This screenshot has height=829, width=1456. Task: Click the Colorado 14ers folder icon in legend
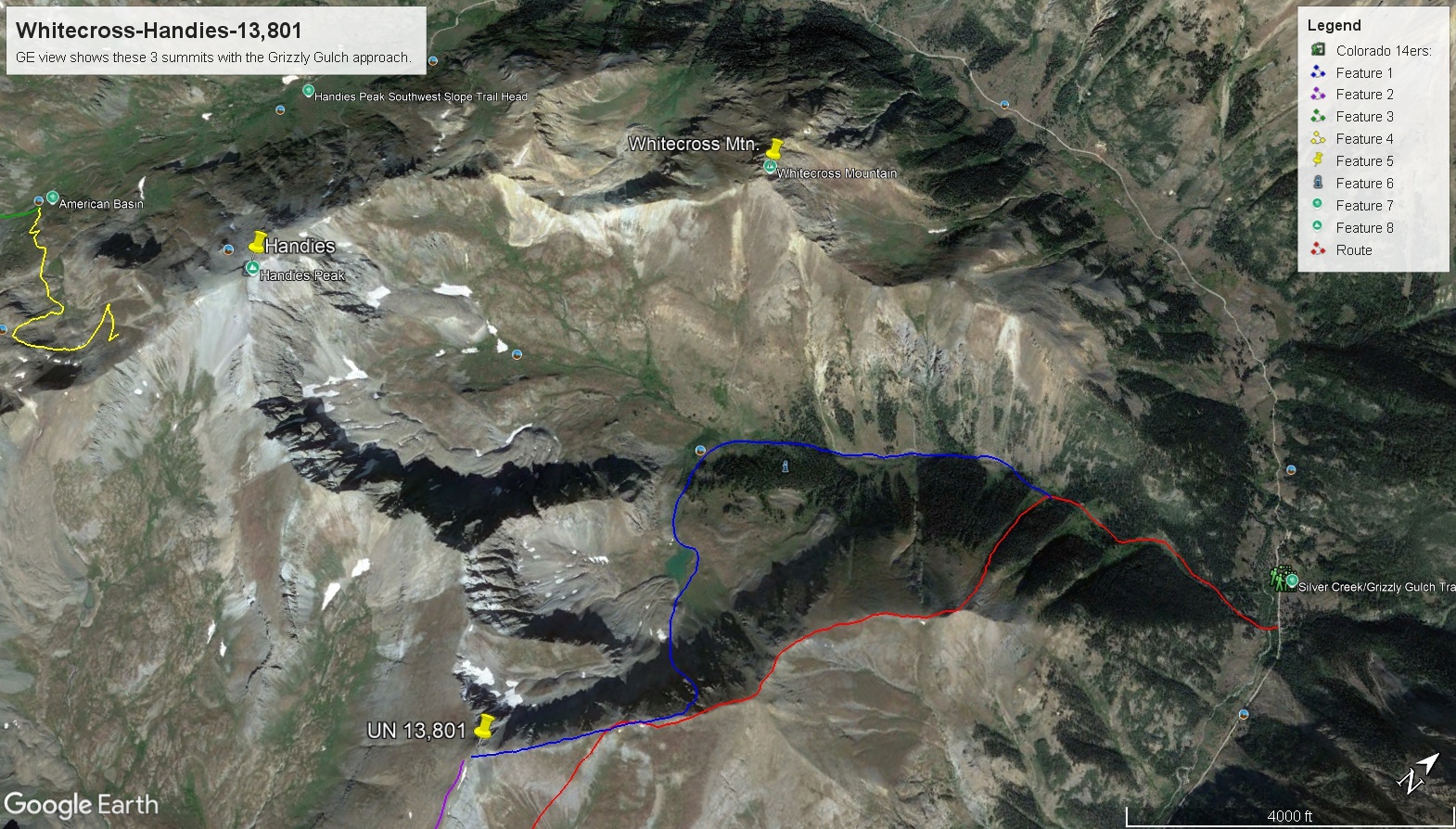point(1318,49)
